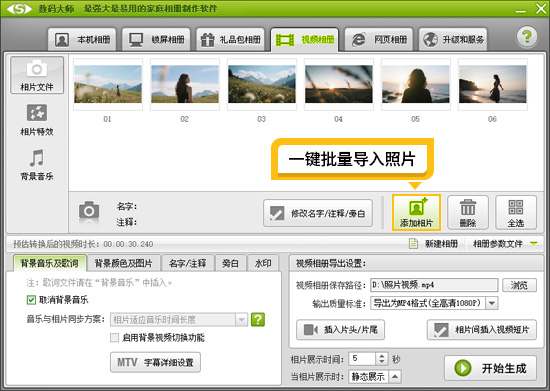Open the 相片文件 camera panel
Viewport: 550px width, 391px height.
pyautogui.click(x=37, y=75)
